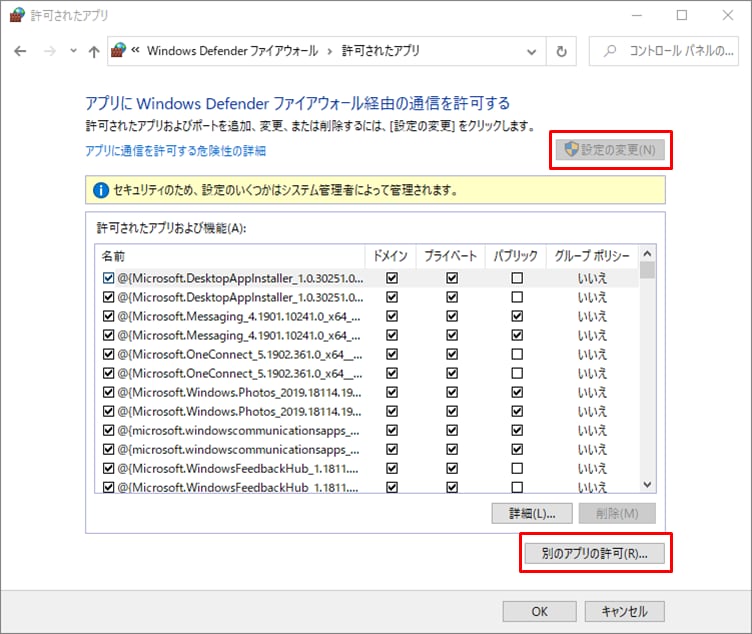Select first Microsoft.Windows.Photos_2019.18114.19 row name

click(239, 392)
